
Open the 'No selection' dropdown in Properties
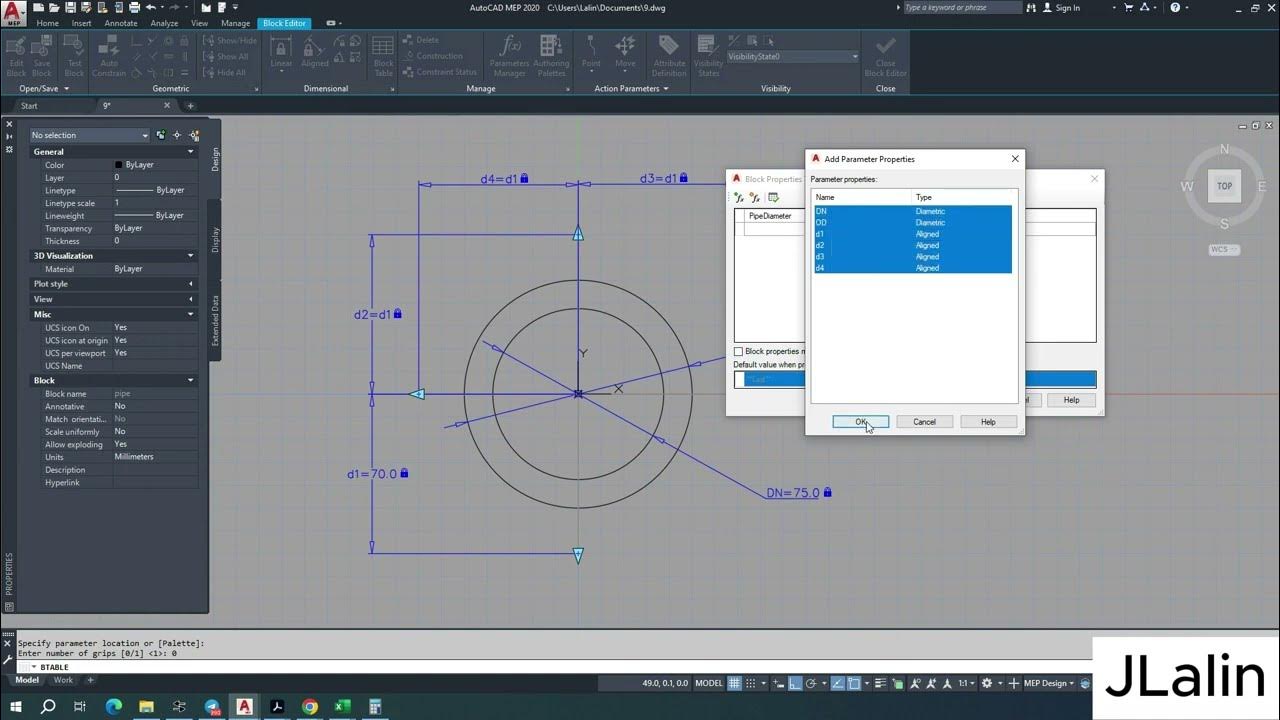(x=89, y=135)
